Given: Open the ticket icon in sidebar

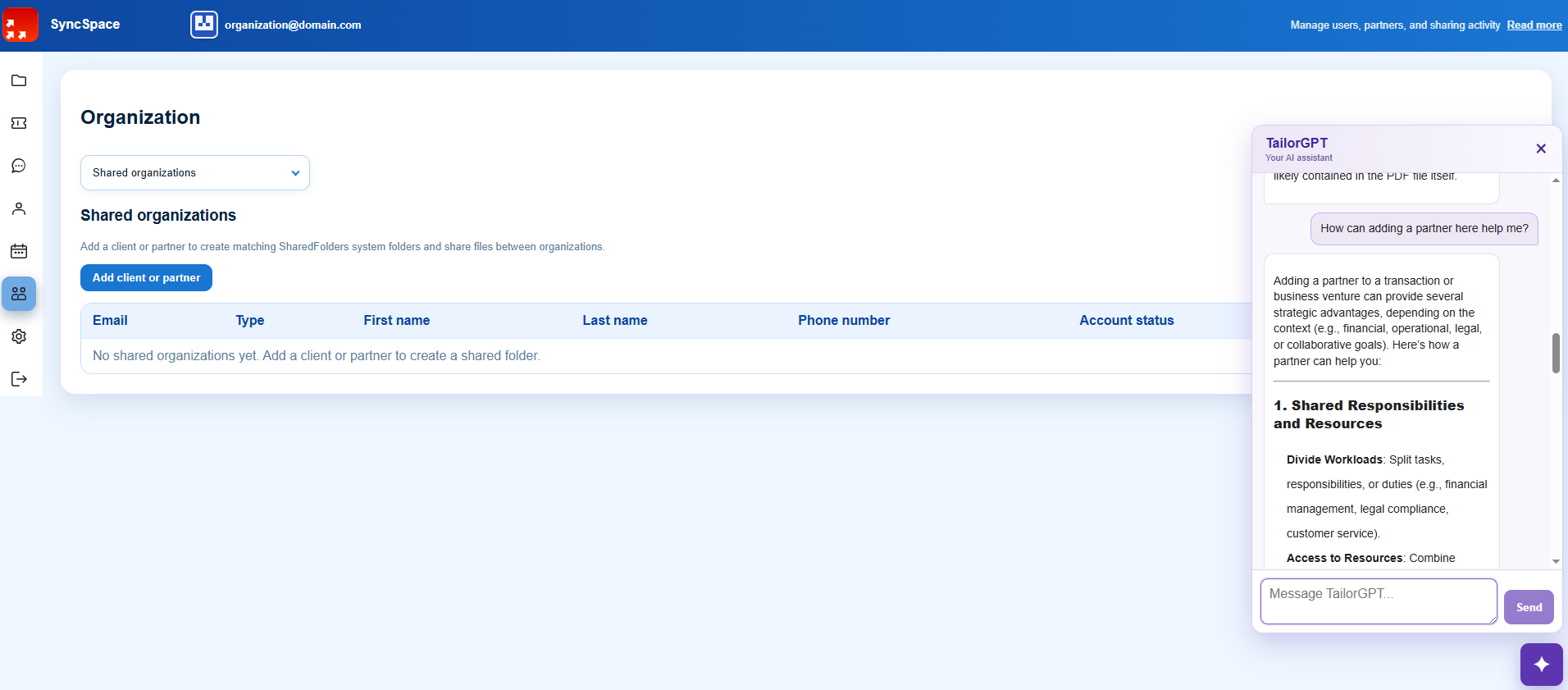Looking at the screenshot, I should (x=19, y=123).
